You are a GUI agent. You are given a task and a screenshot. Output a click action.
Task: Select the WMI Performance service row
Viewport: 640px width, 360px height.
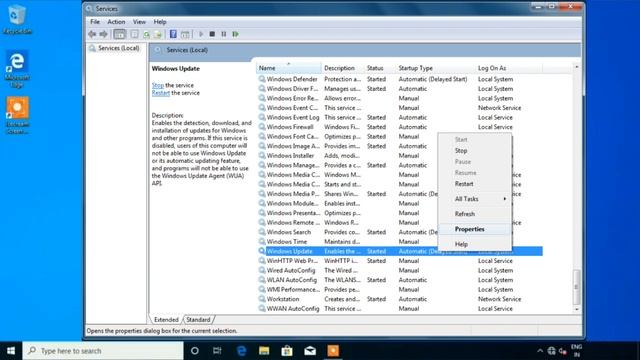point(400,289)
